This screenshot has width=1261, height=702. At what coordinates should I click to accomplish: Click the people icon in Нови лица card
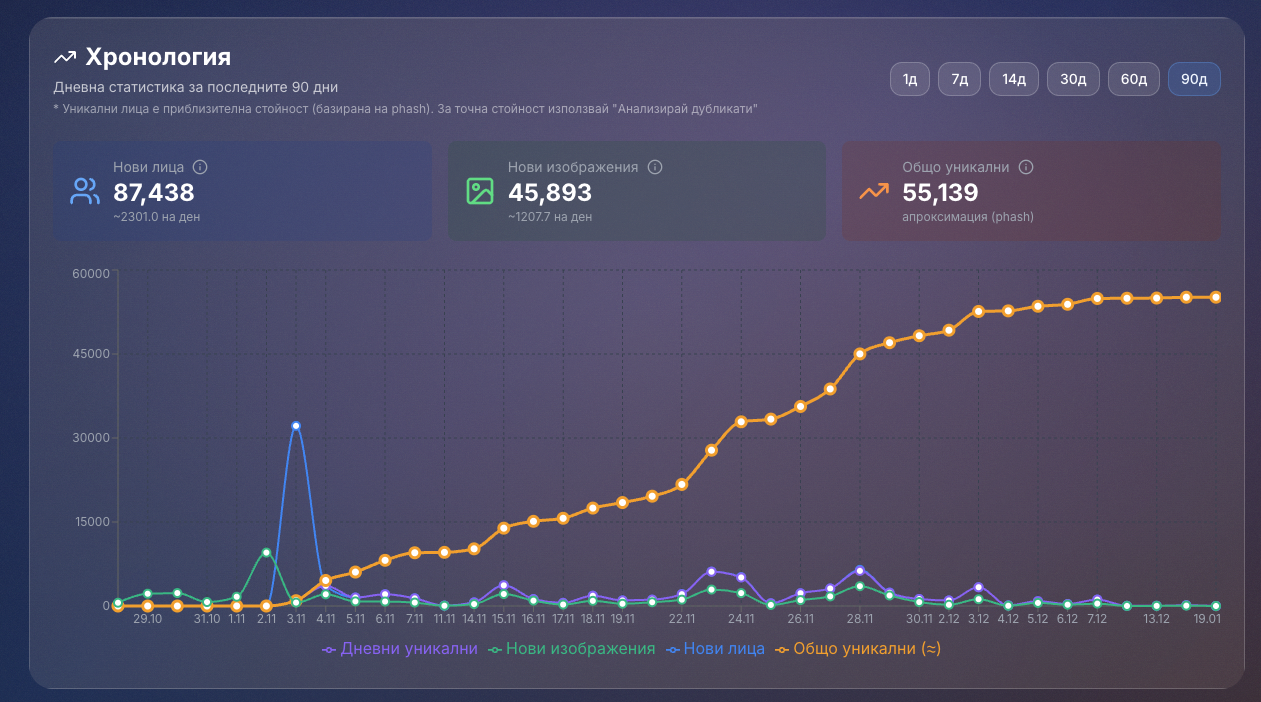(85, 191)
